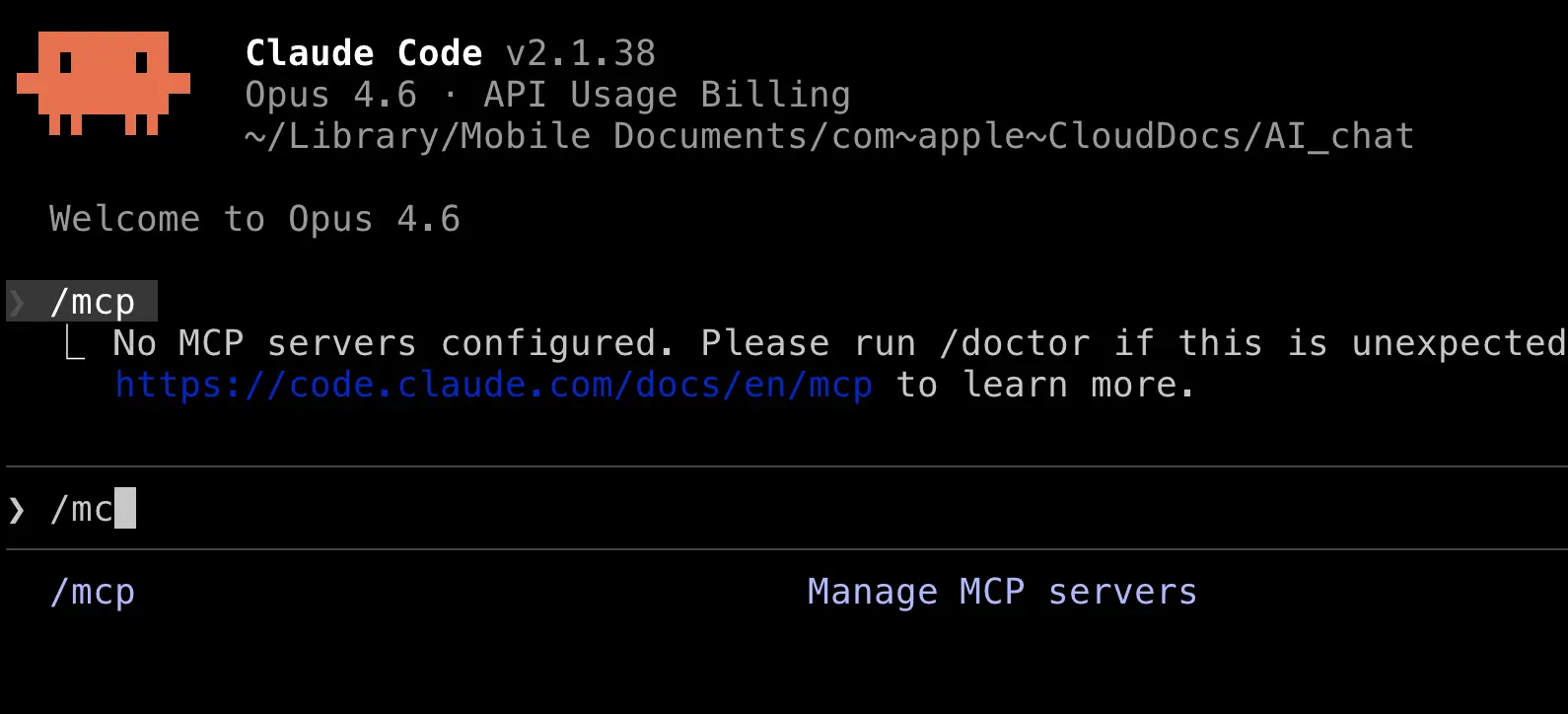The height and width of the screenshot is (714, 1568).
Task: Click the prompt chevron in the input line
Action: (17, 510)
